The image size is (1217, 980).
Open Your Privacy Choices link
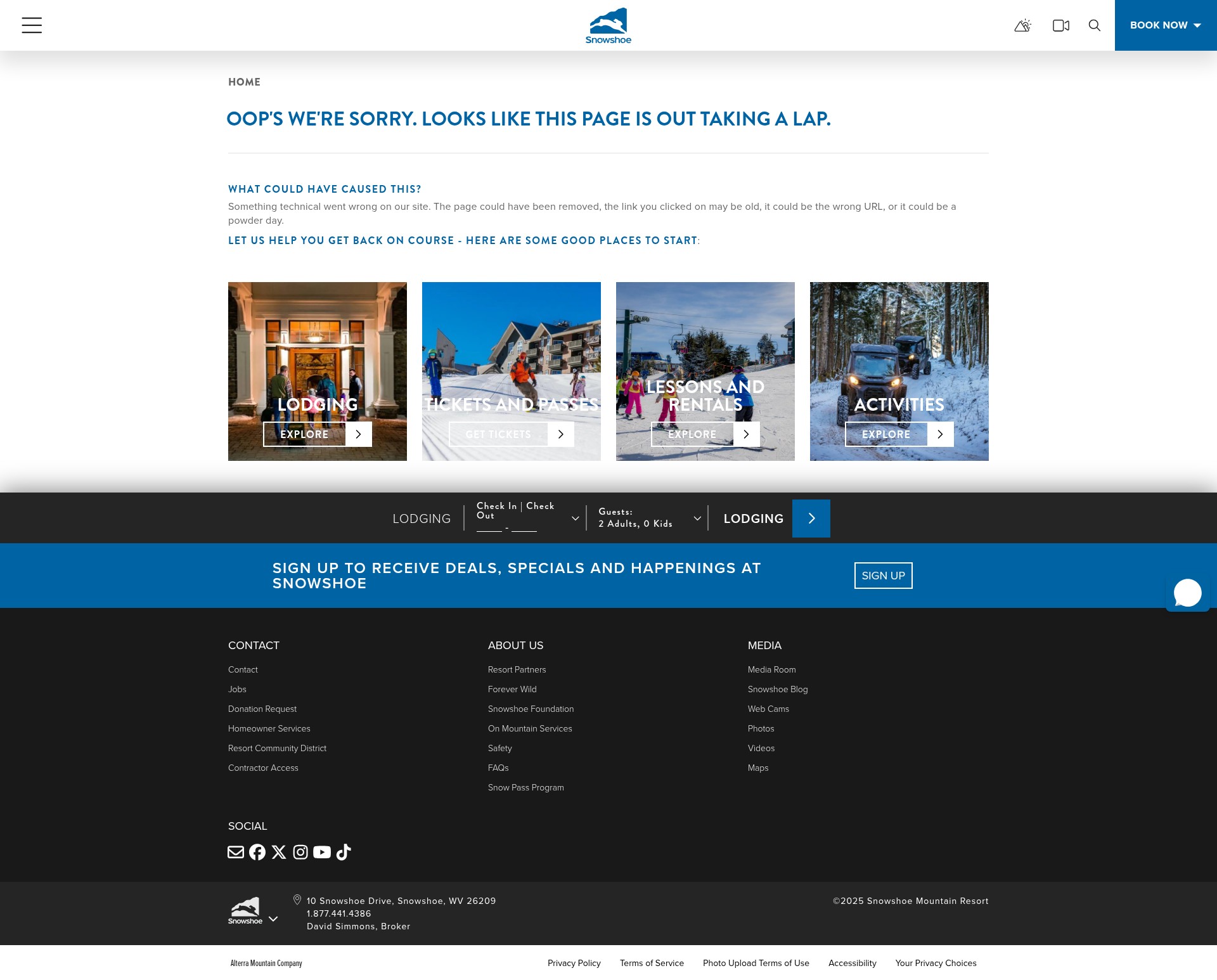[x=936, y=963]
